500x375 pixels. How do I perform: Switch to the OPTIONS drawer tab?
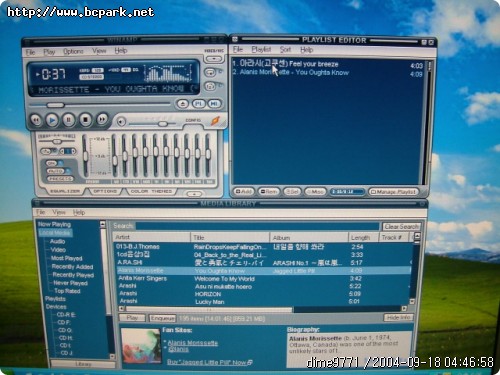105,191
